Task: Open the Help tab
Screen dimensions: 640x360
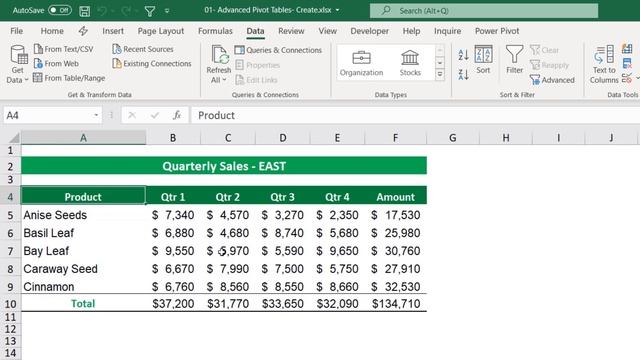Action: click(411, 31)
